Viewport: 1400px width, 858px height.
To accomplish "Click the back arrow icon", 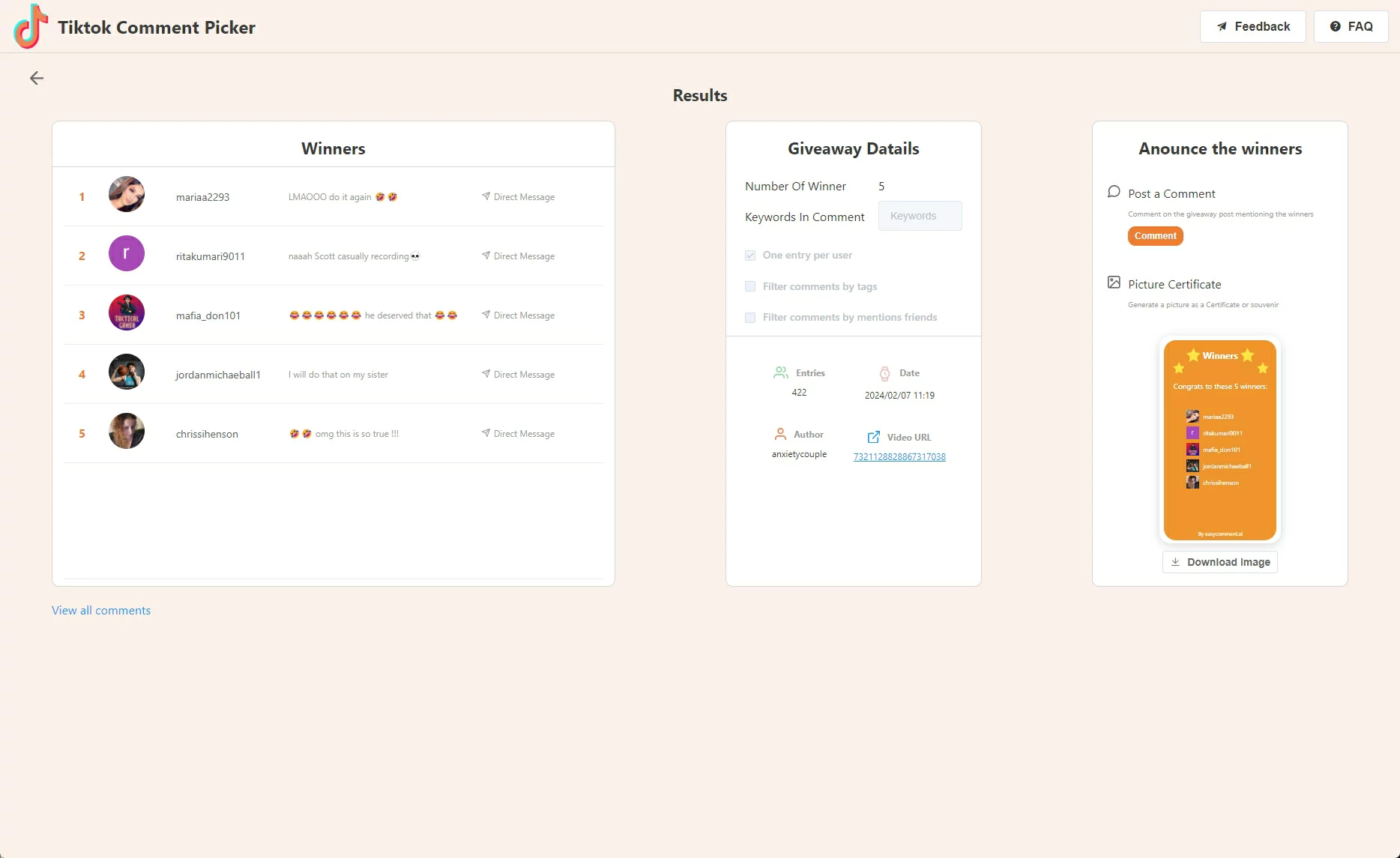I will click(37, 78).
